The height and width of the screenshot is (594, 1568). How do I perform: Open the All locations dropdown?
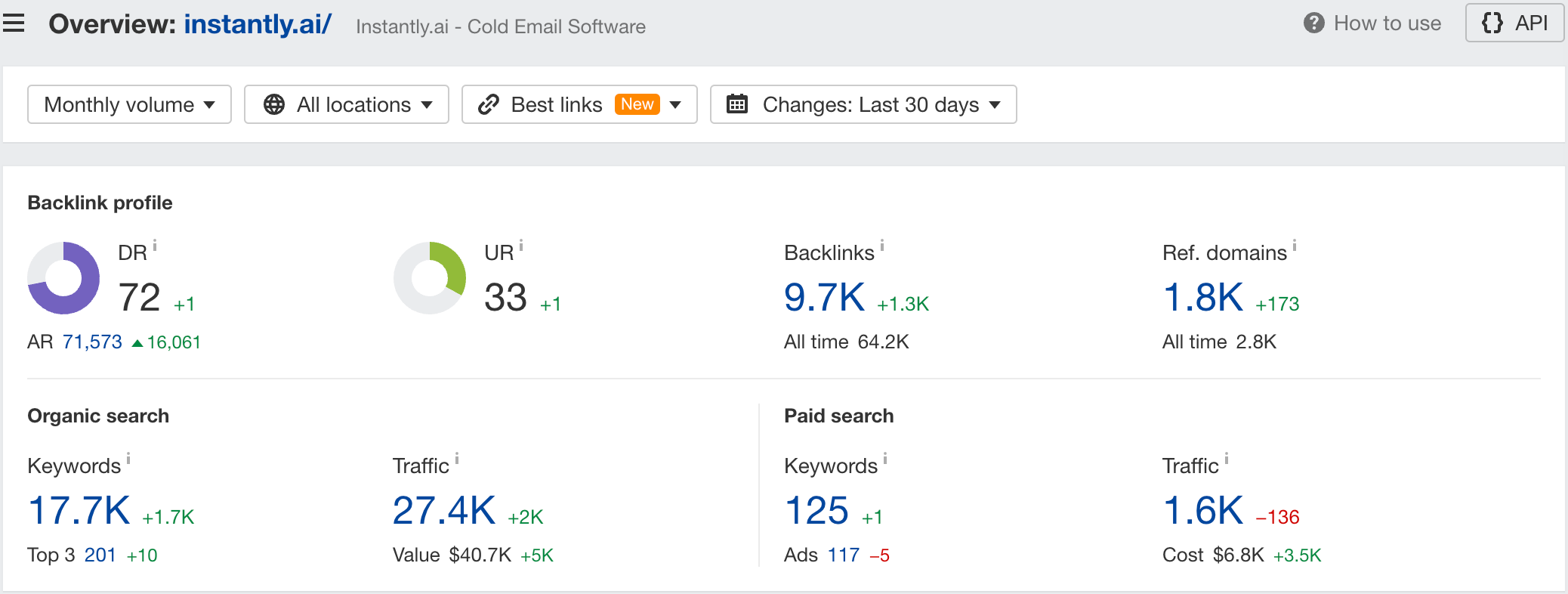[347, 104]
